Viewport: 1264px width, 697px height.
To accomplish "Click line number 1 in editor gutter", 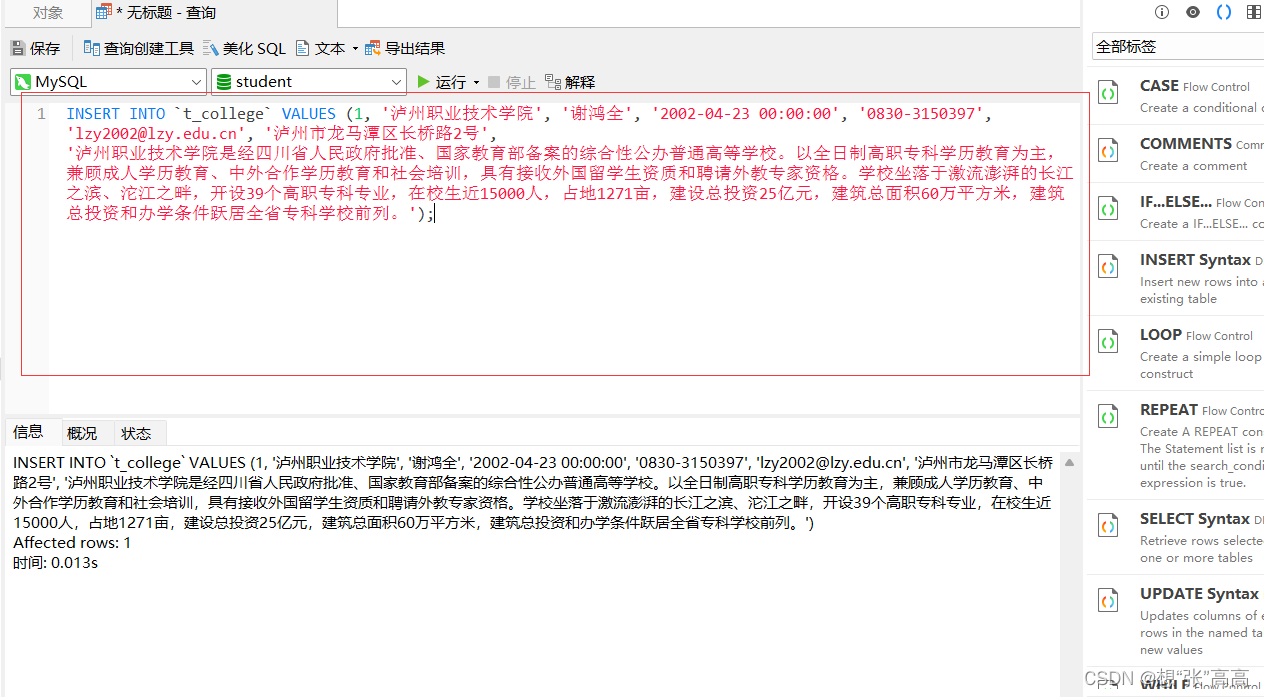I will (x=41, y=114).
